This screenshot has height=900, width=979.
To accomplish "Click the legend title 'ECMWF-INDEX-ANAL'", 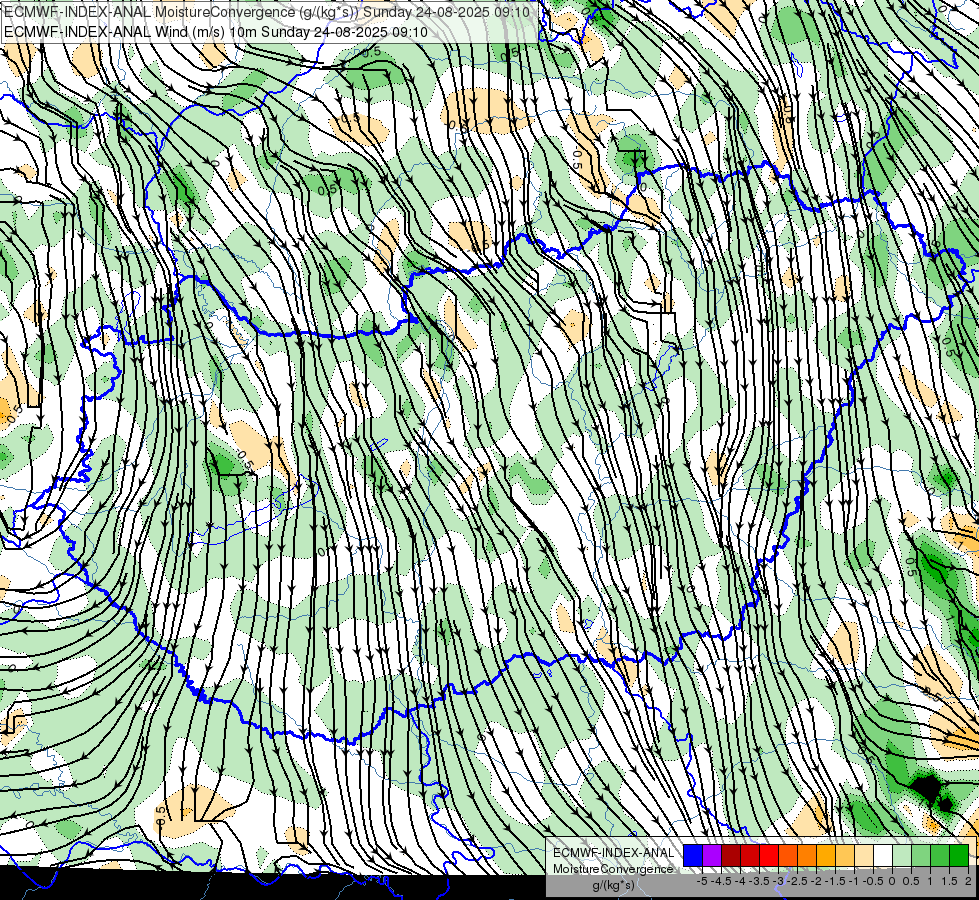I will (x=614, y=853).
